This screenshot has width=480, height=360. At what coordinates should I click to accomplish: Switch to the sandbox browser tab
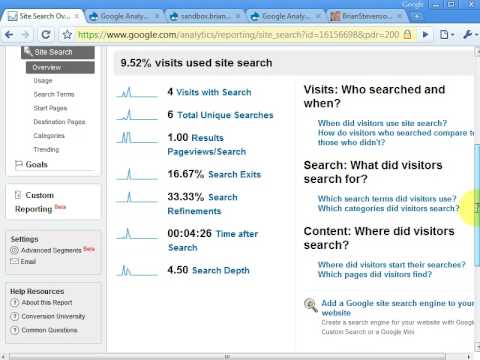[x=205, y=16]
